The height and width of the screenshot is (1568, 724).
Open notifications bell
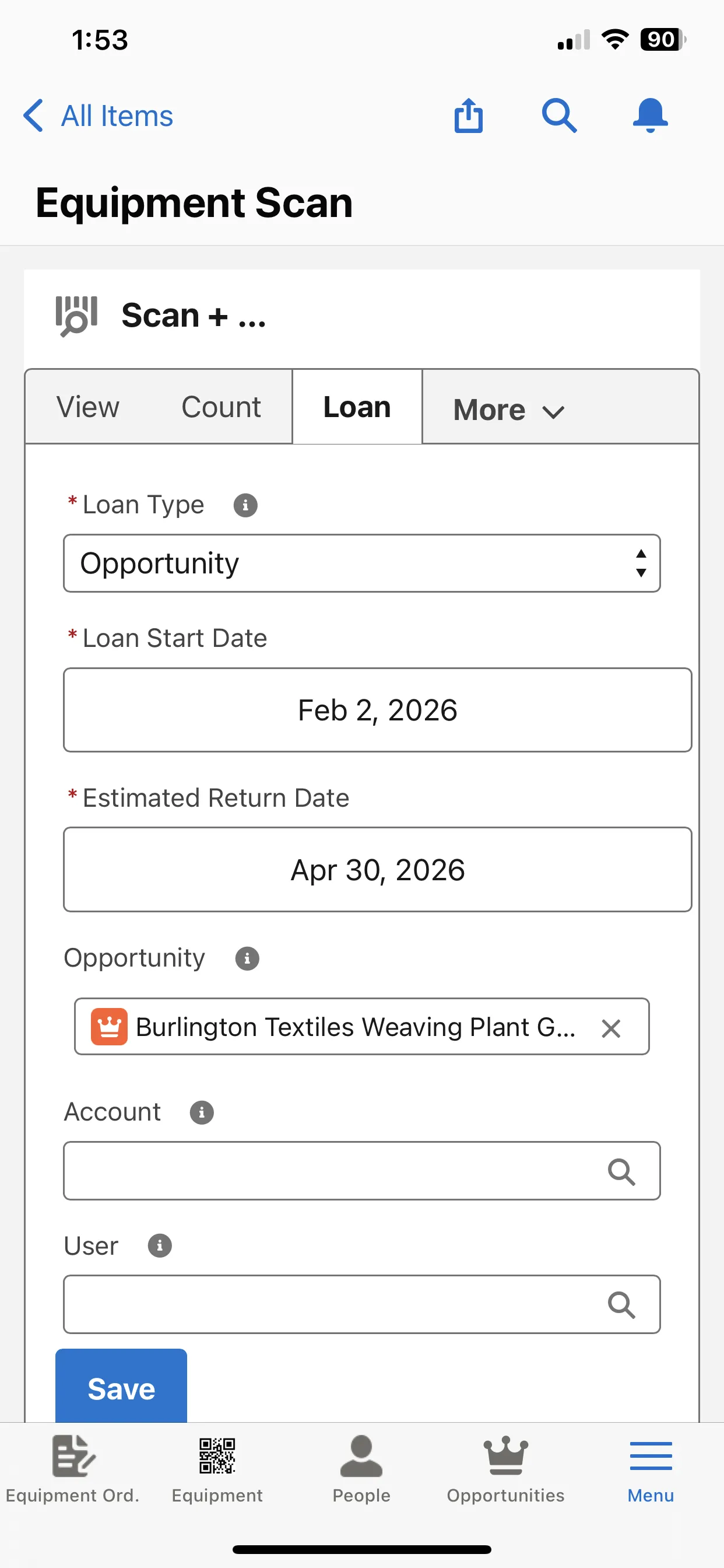tap(650, 115)
